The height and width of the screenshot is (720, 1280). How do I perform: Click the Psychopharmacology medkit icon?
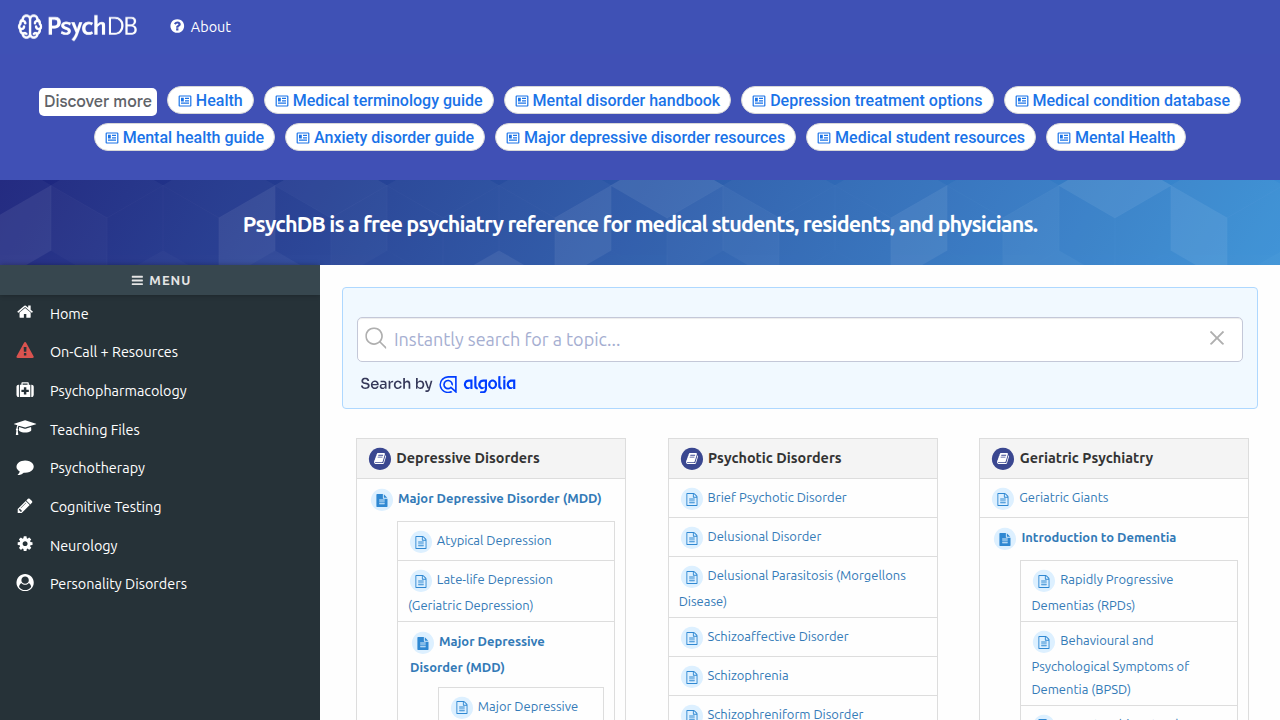tap(25, 390)
